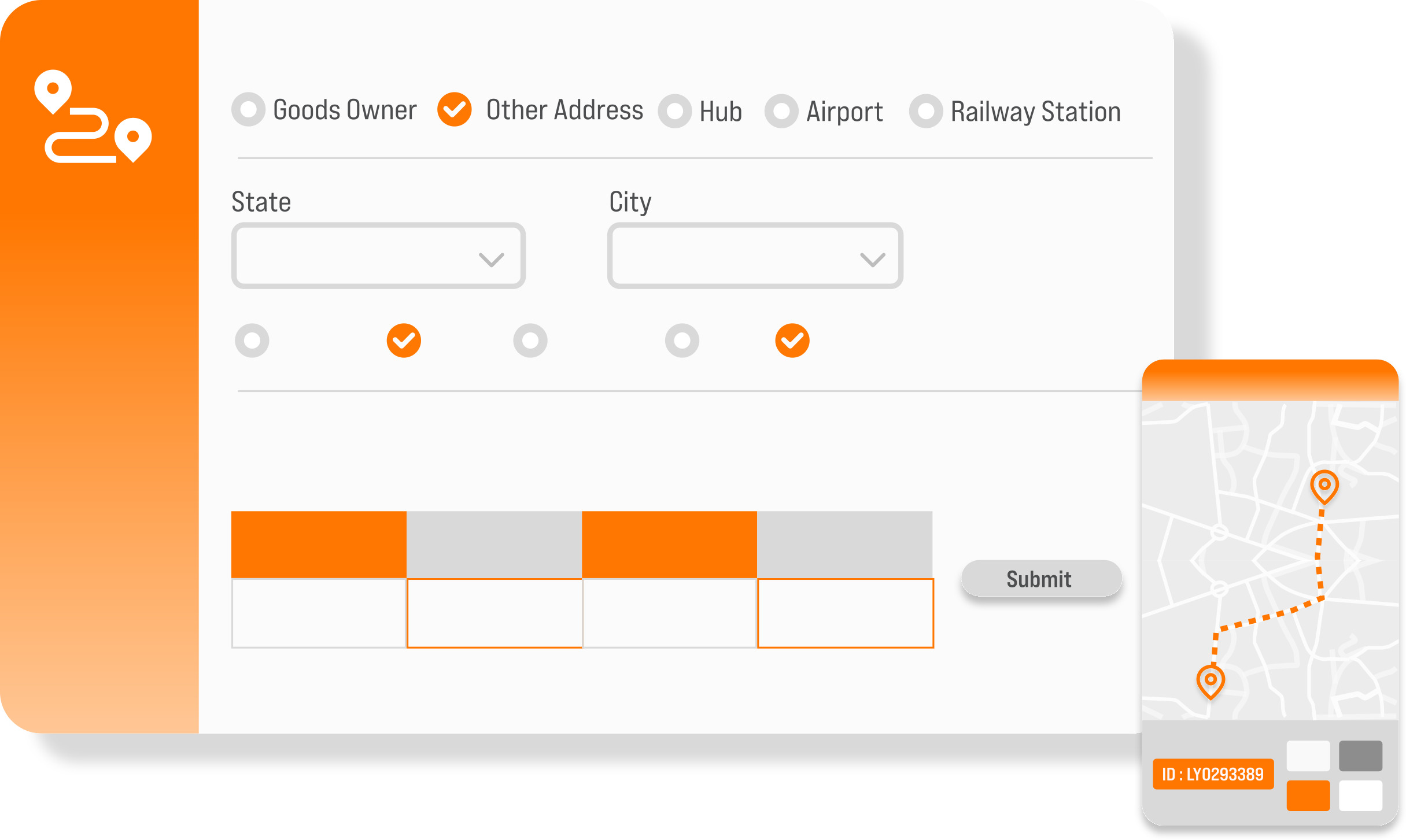The height and width of the screenshot is (840, 1406).
Task: Click the orange checkmark beside Other Address
Action: pos(455,109)
